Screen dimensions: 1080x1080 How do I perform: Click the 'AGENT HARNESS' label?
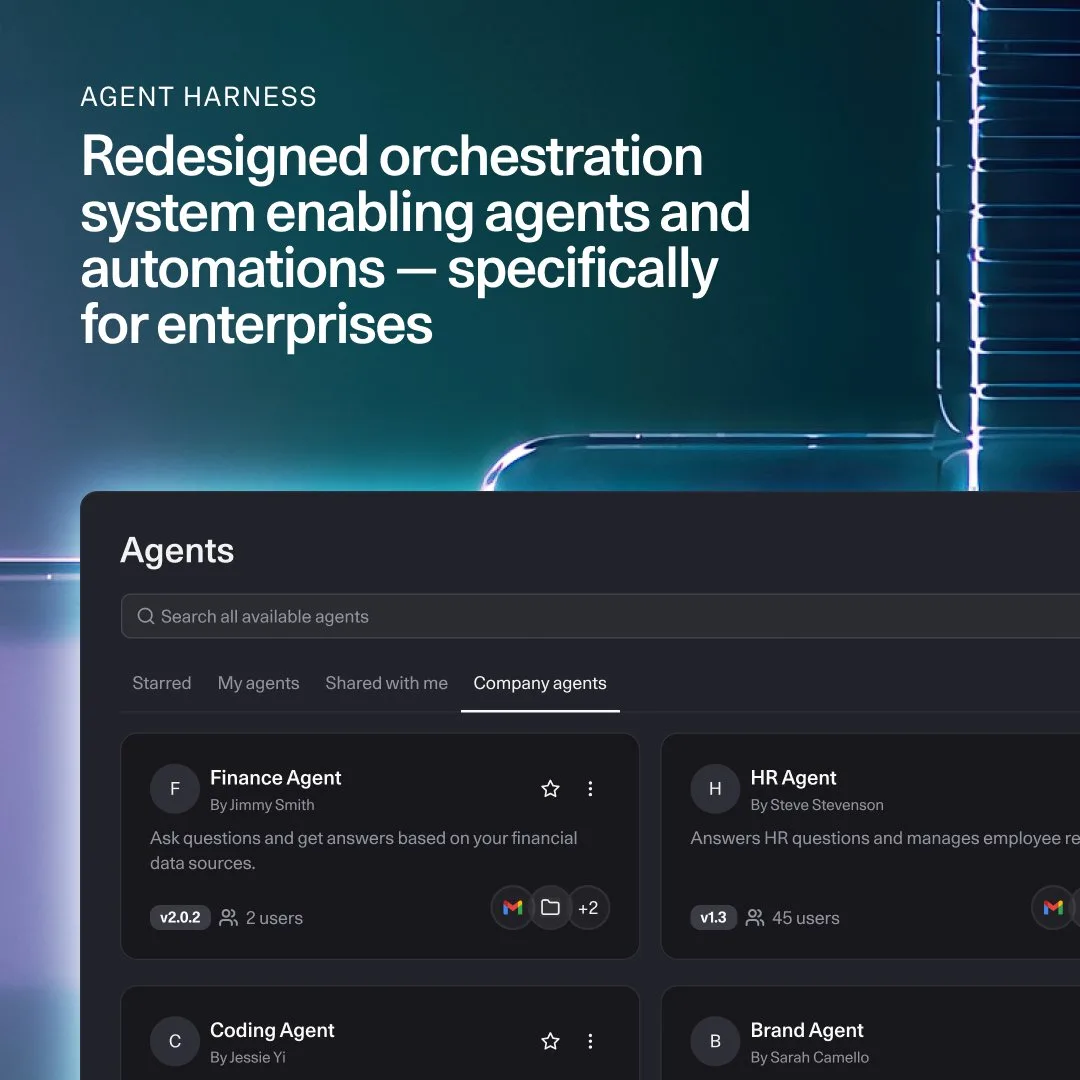198,96
